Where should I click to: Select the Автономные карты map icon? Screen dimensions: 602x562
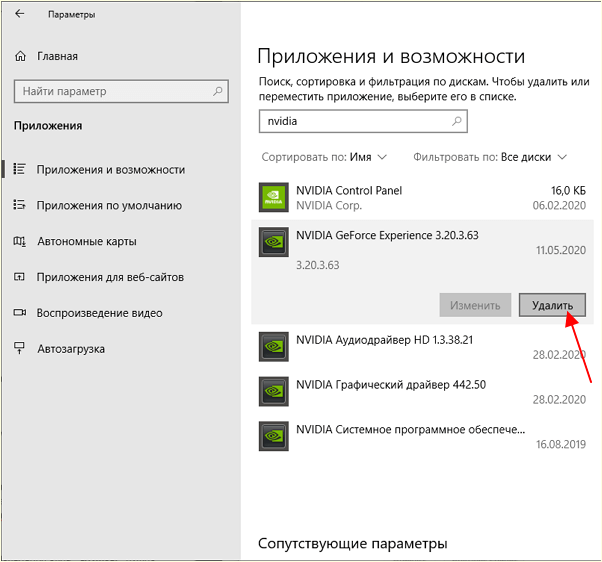pyautogui.click(x=20, y=241)
